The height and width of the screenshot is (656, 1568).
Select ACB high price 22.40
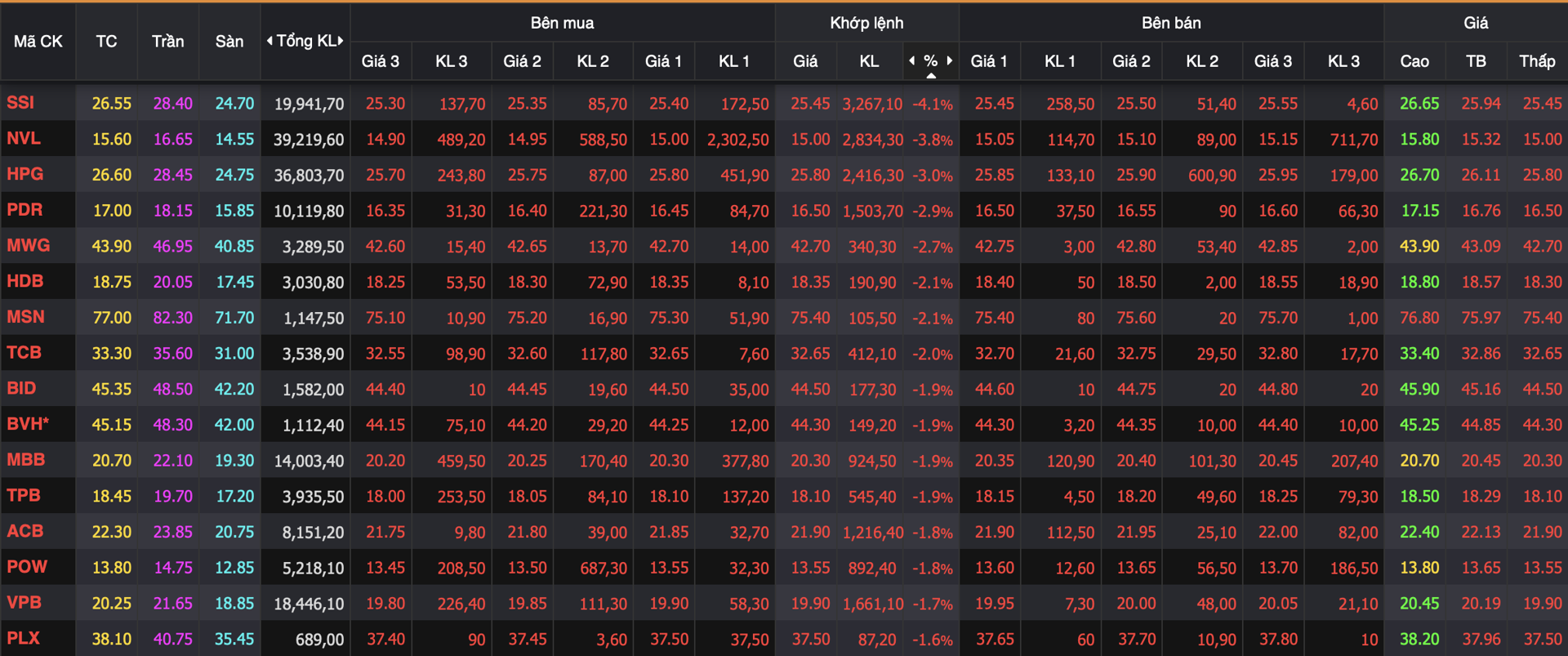(1419, 532)
